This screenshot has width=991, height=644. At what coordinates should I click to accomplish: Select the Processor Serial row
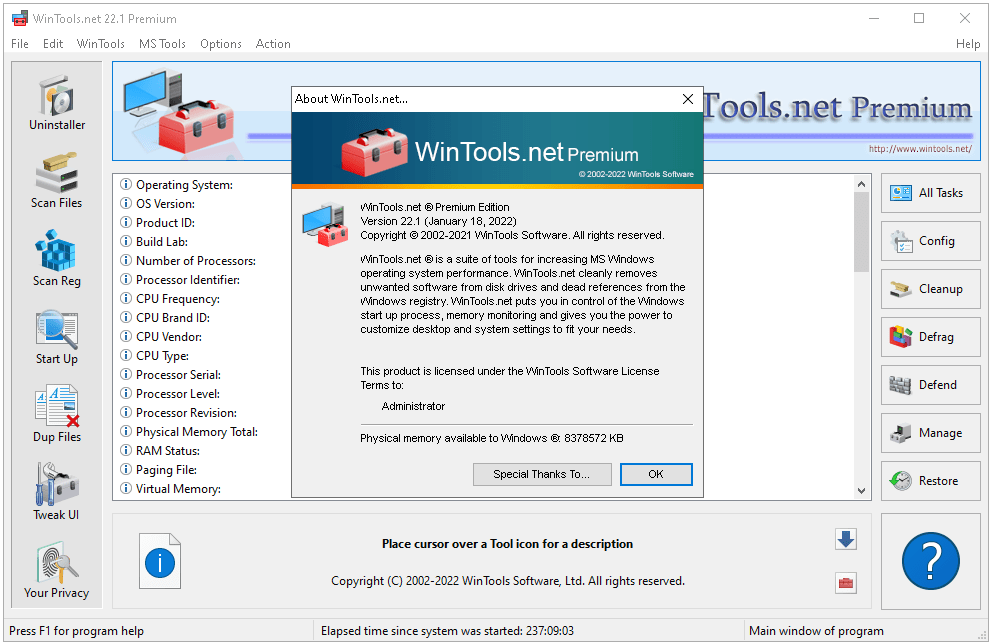(171, 374)
